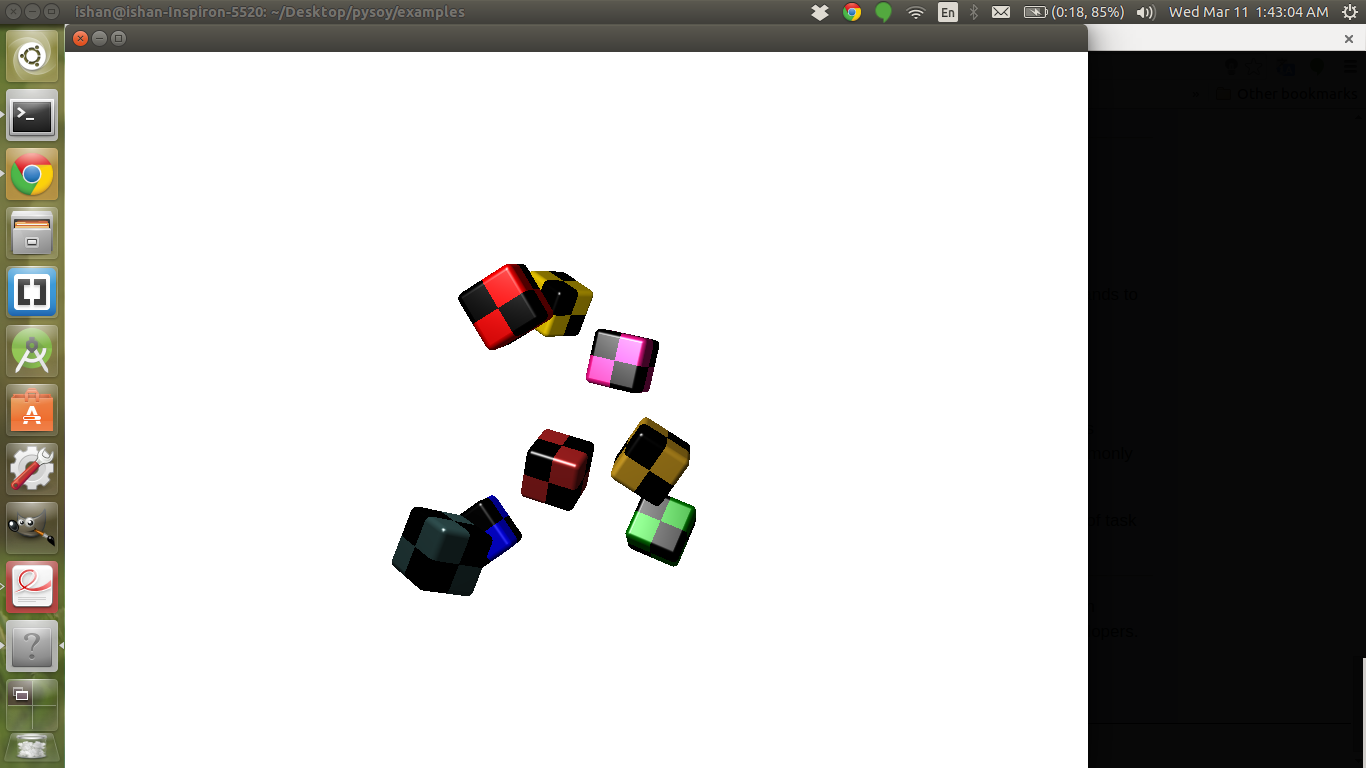Viewport: 1366px width, 768px height.
Task: Open the sound volume indicator
Action: 1146,12
